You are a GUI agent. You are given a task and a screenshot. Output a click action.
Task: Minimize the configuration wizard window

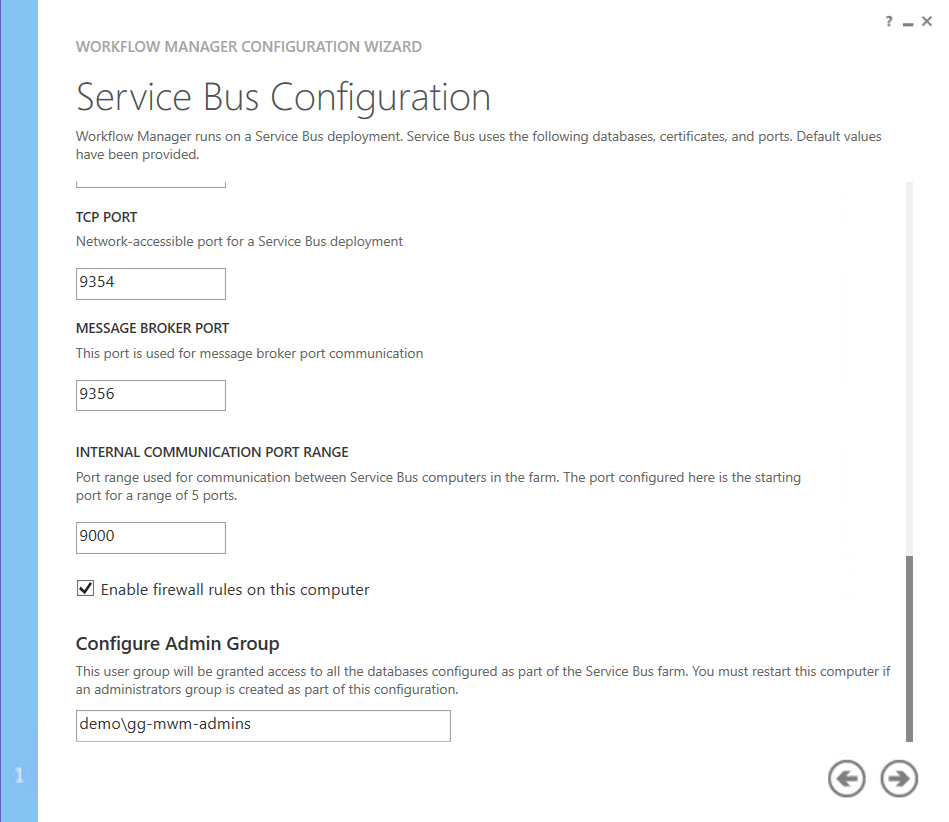(x=907, y=23)
